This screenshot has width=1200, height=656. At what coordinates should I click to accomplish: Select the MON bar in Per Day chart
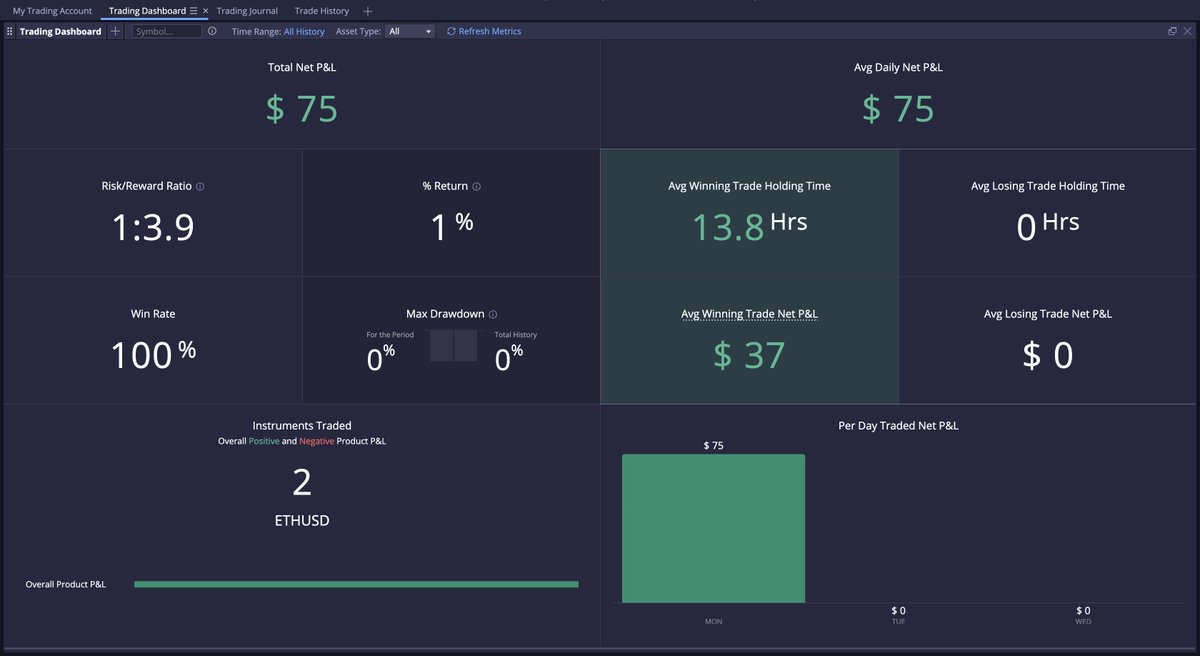(x=713, y=528)
